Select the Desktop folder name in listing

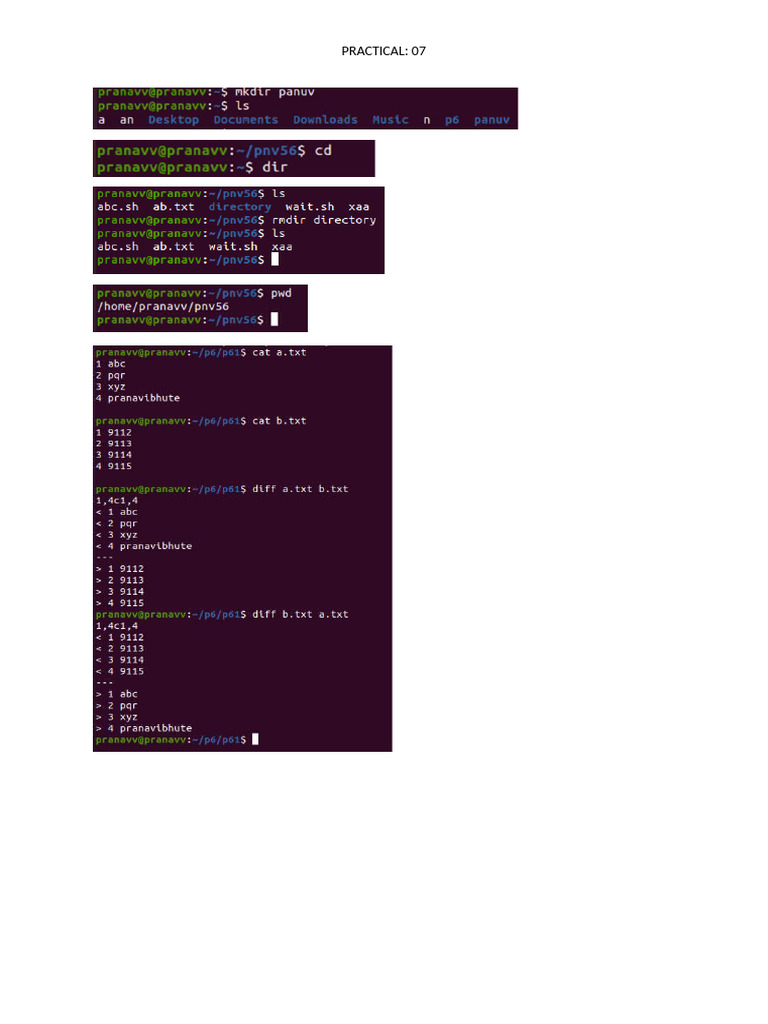click(173, 120)
